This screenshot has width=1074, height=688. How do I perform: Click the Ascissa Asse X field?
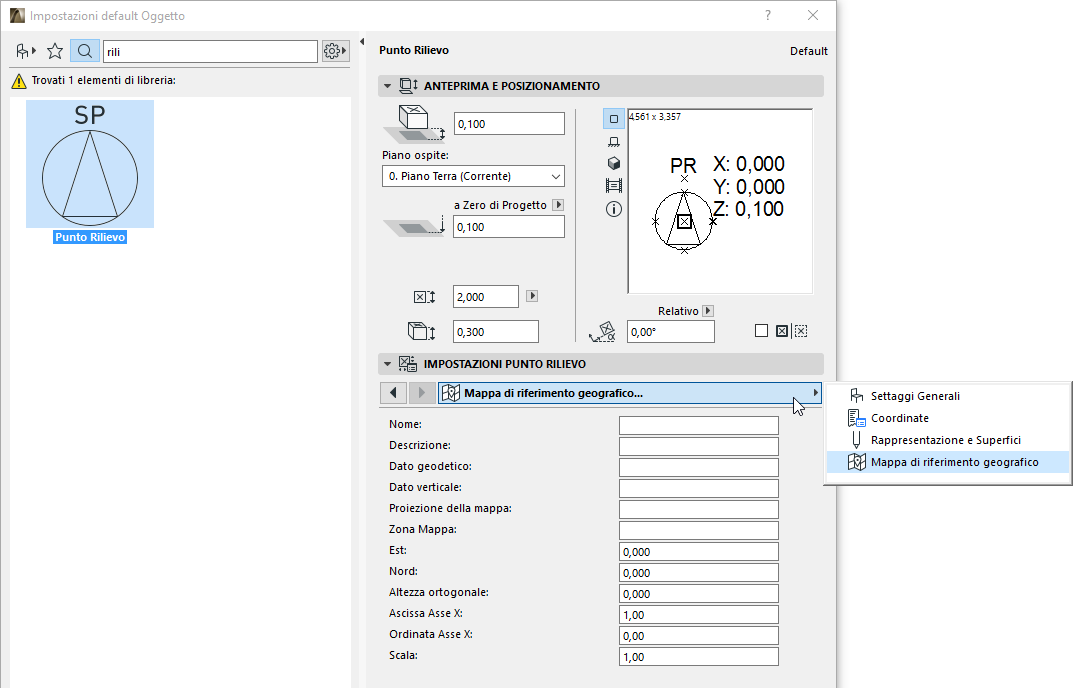click(x=699, y=615)
